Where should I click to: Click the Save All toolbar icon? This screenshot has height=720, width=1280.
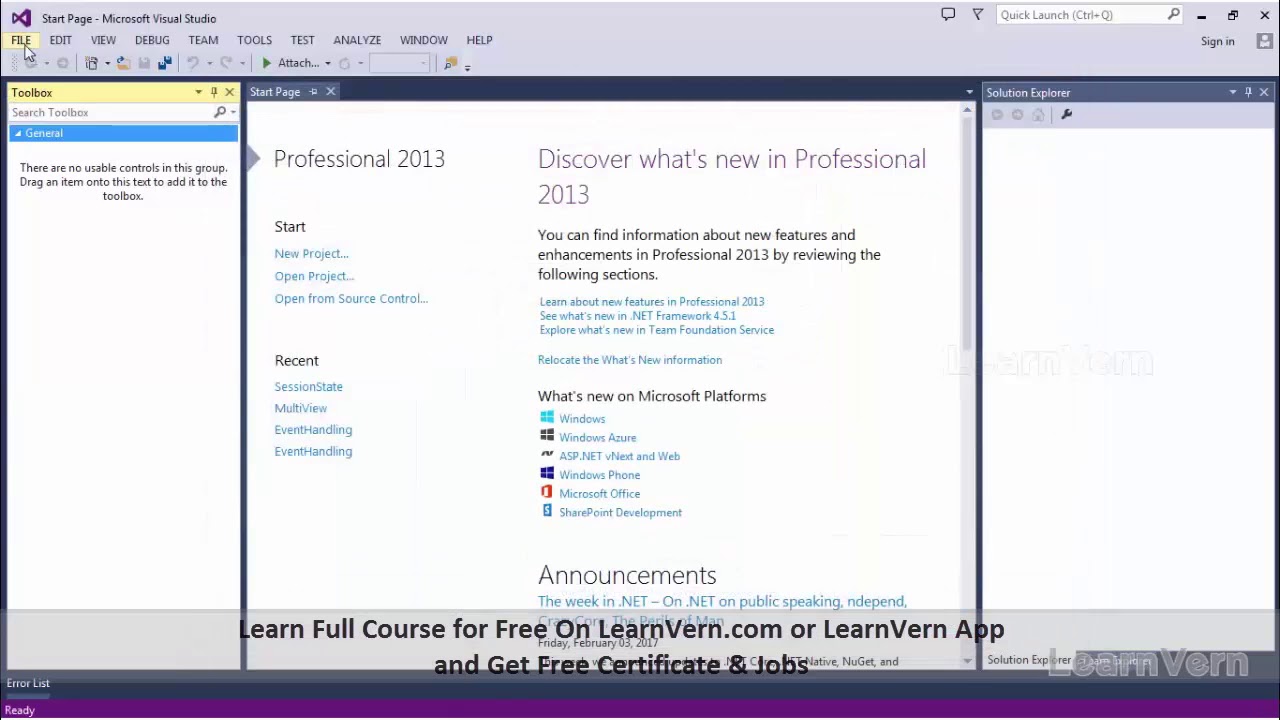pos(165,63)
